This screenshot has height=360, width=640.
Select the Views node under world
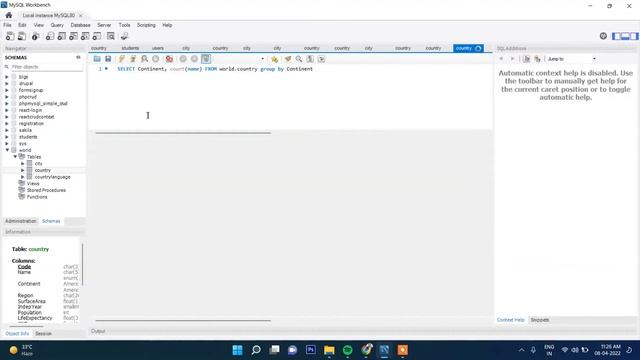click(33, 184)
